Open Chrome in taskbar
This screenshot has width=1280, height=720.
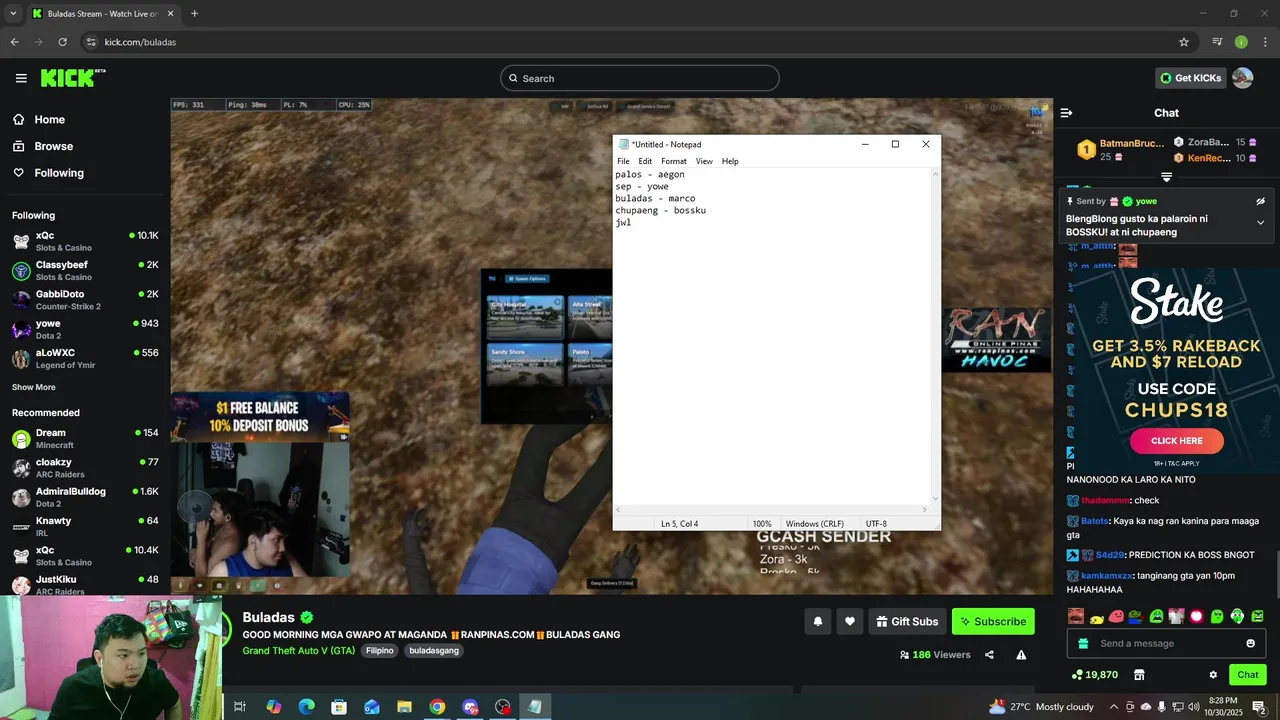click(x=437, y=707)
